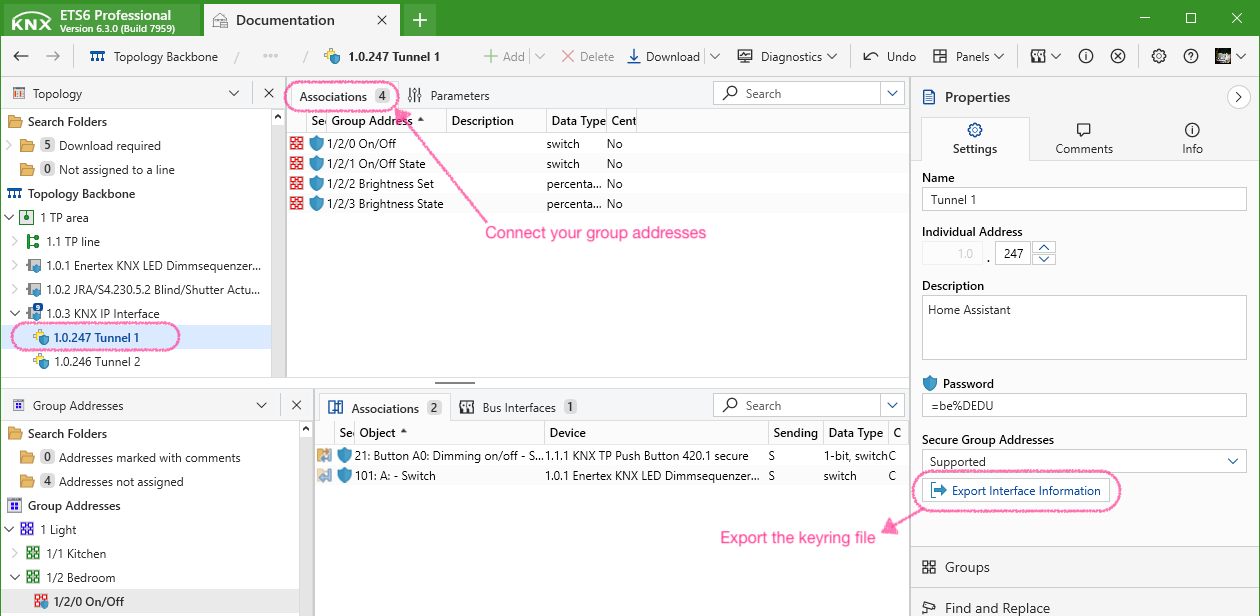Close the Topology panel
Viewport: 1260px width, 616px height.
pos(268,93)
